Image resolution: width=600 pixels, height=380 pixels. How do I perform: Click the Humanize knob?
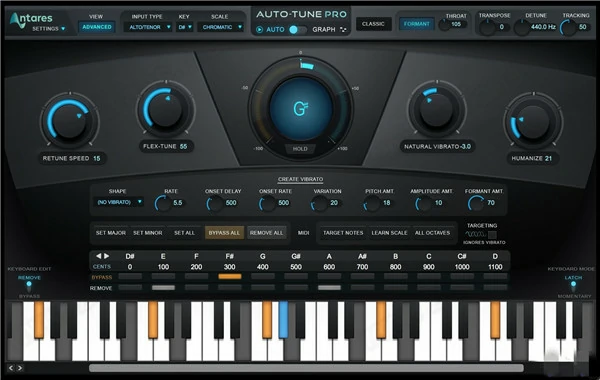tap(533, 122)
